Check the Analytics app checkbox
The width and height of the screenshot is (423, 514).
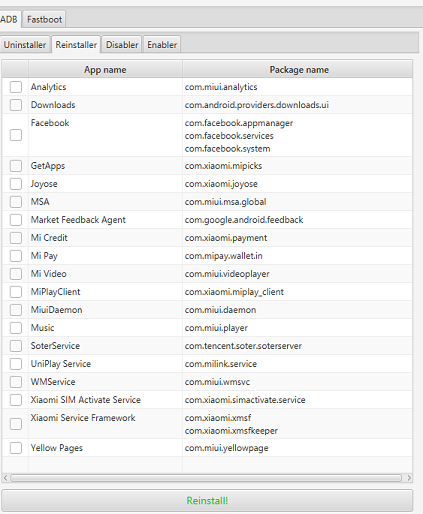point(16,87)
